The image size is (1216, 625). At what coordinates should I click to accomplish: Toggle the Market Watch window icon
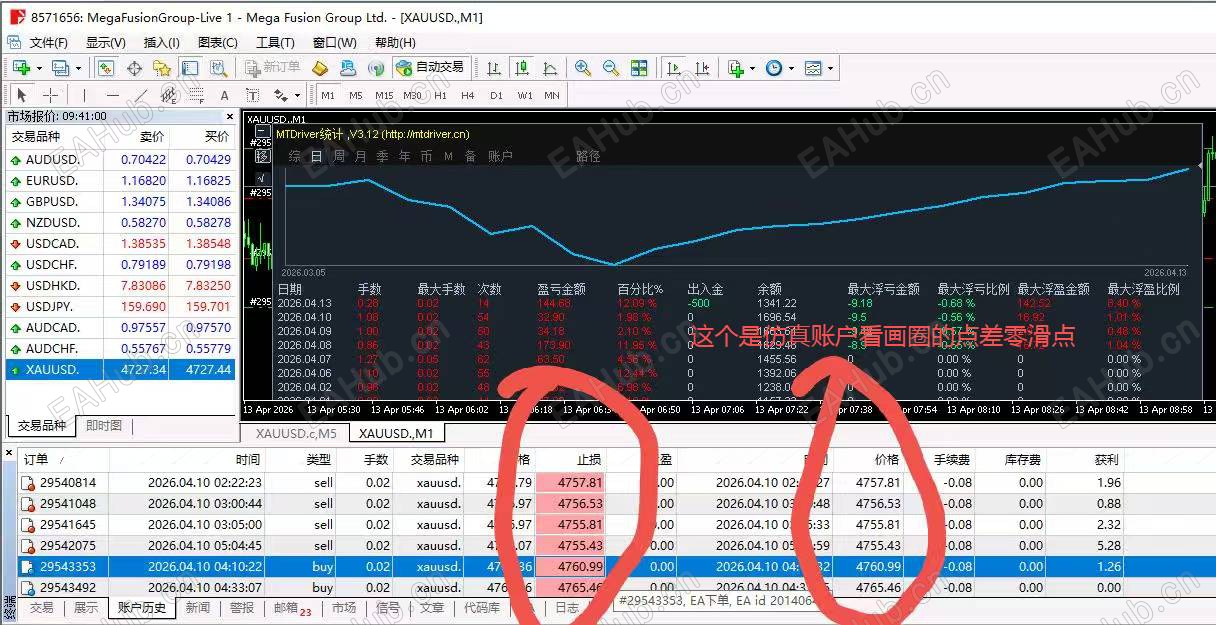[x=105, y=68]
